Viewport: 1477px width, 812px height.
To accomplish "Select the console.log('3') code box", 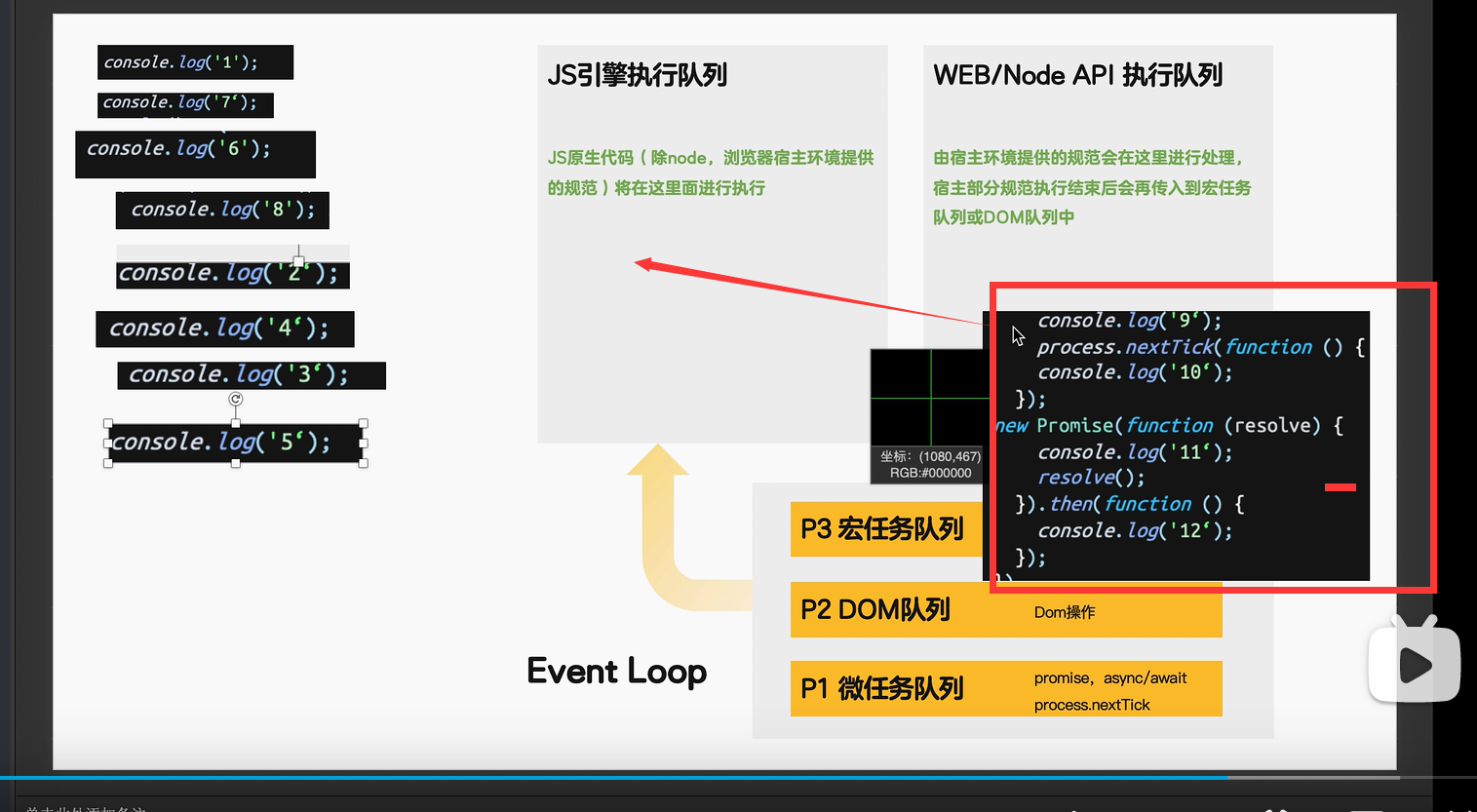I will (252, 375).
